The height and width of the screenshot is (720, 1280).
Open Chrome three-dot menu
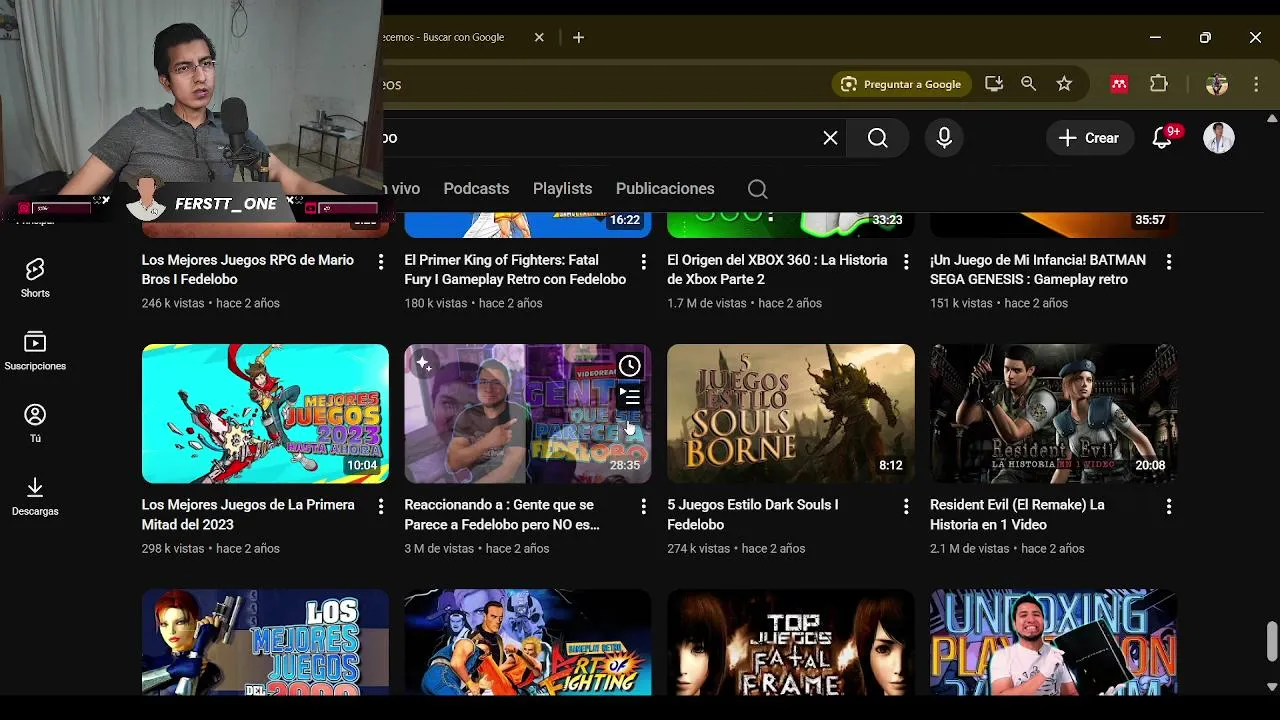point(1256,84)
